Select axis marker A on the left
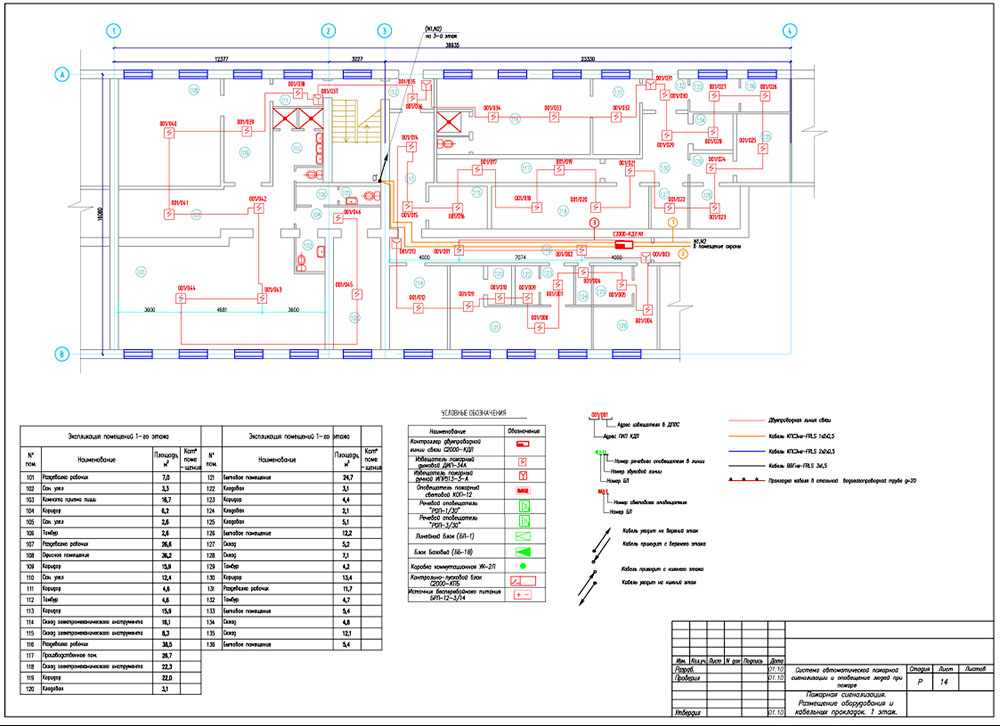Screen dimensions: 1000x726 tap(62, 75)
